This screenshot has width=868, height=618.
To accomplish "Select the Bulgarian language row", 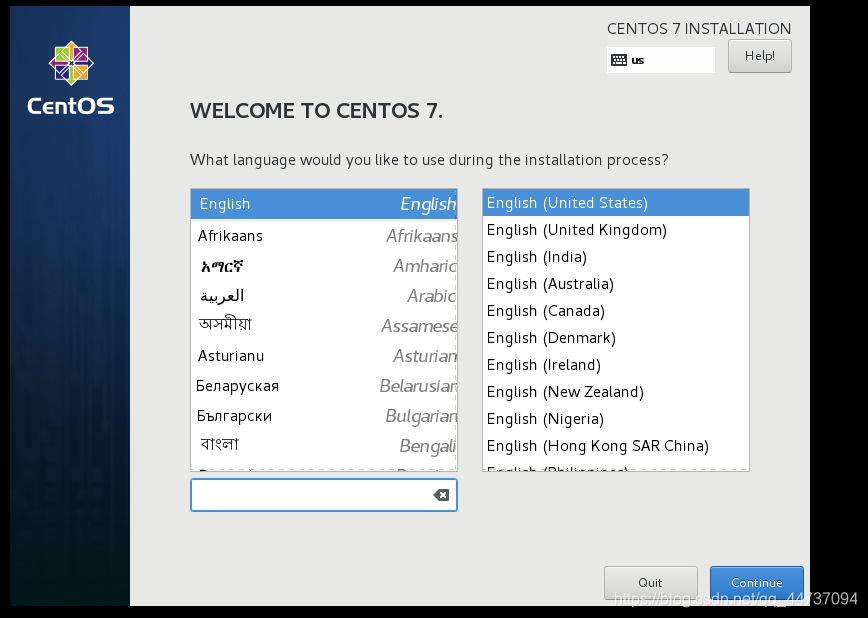I will (x=324, y=415).
